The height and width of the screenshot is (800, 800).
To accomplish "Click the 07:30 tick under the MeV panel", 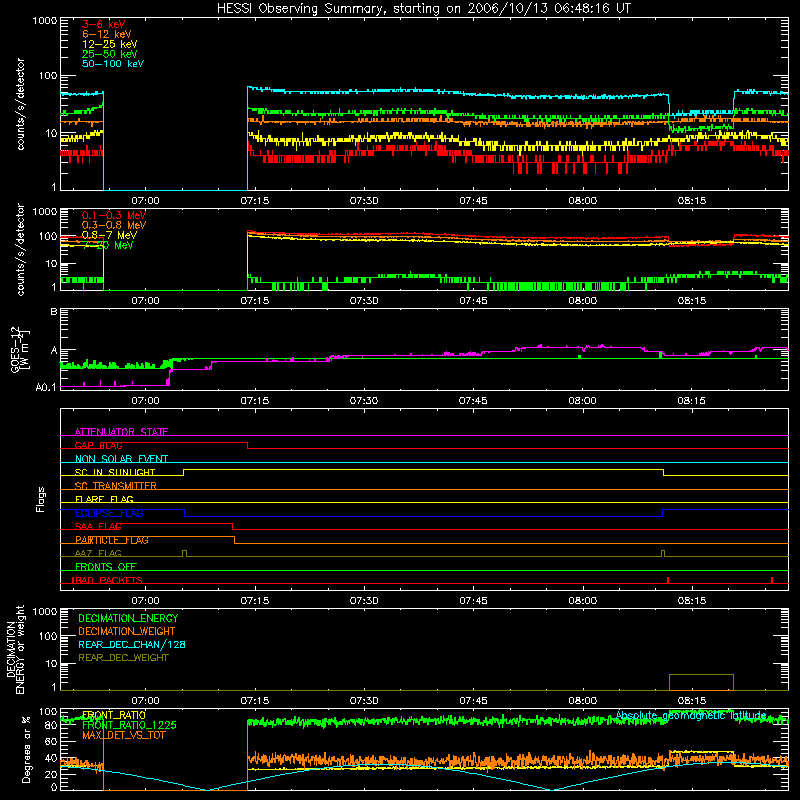I will [364, 301].
